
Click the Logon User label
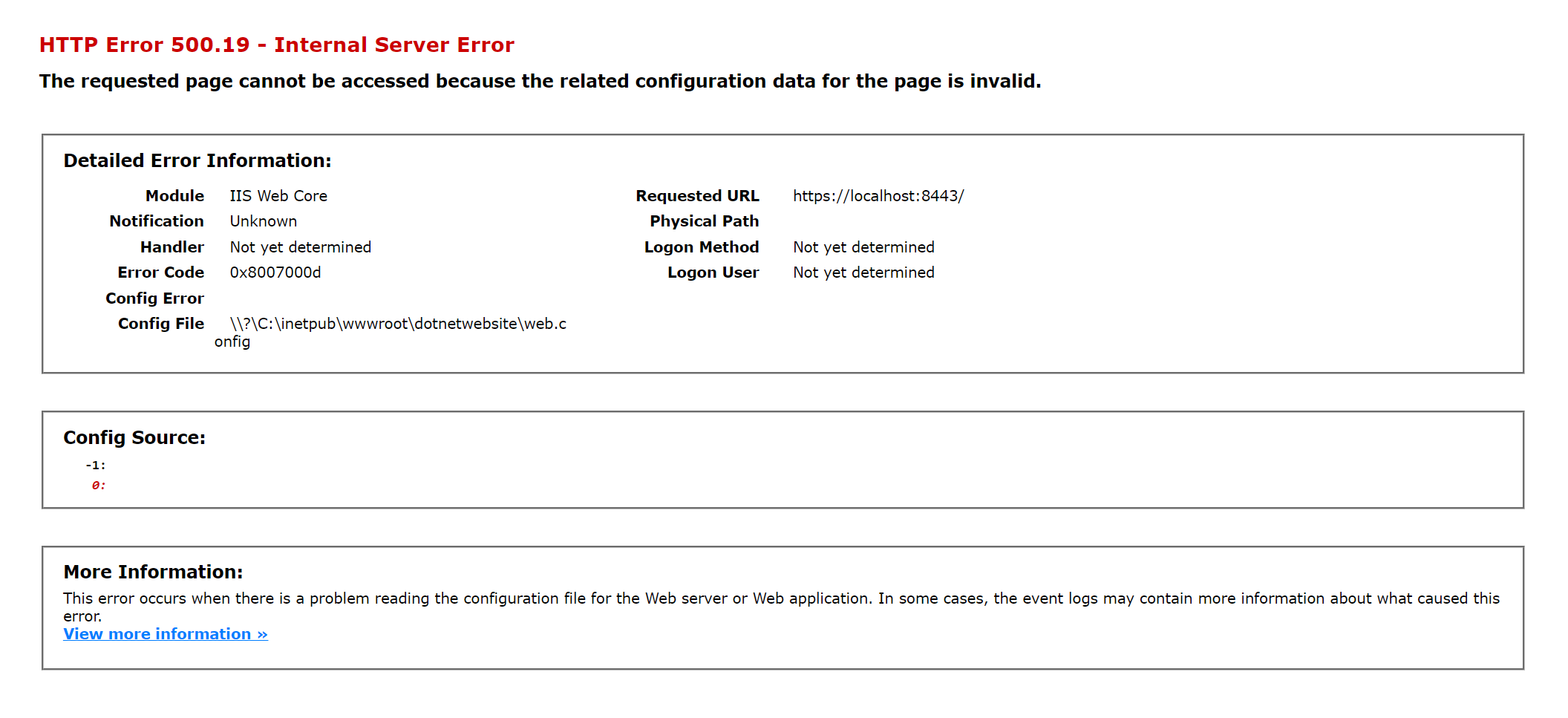tap(713, 272)
